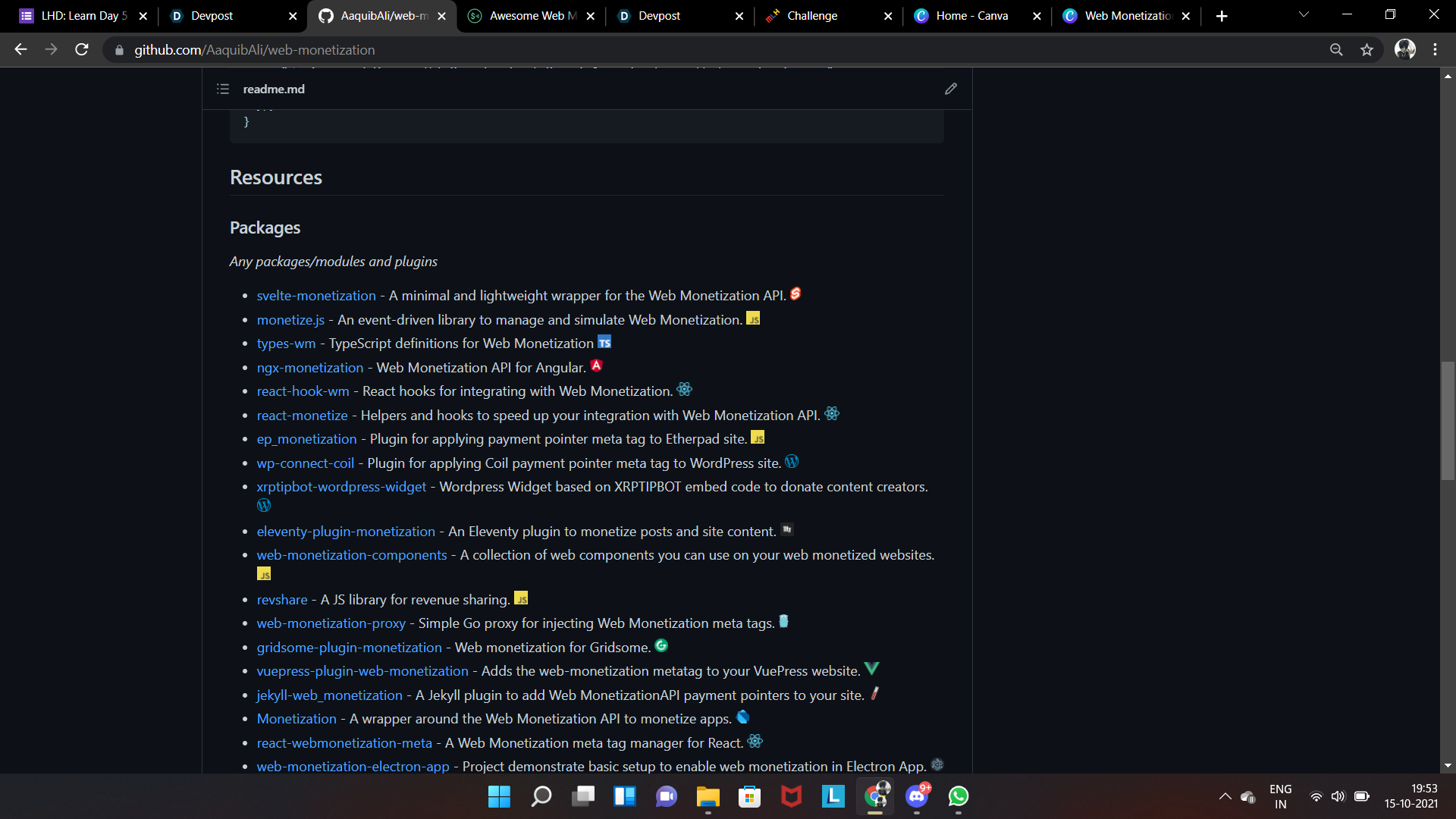Open the Chrome profile avatar
Image resolution: width=1456 pixels, height=819 pixels.
click(1404, 50)
